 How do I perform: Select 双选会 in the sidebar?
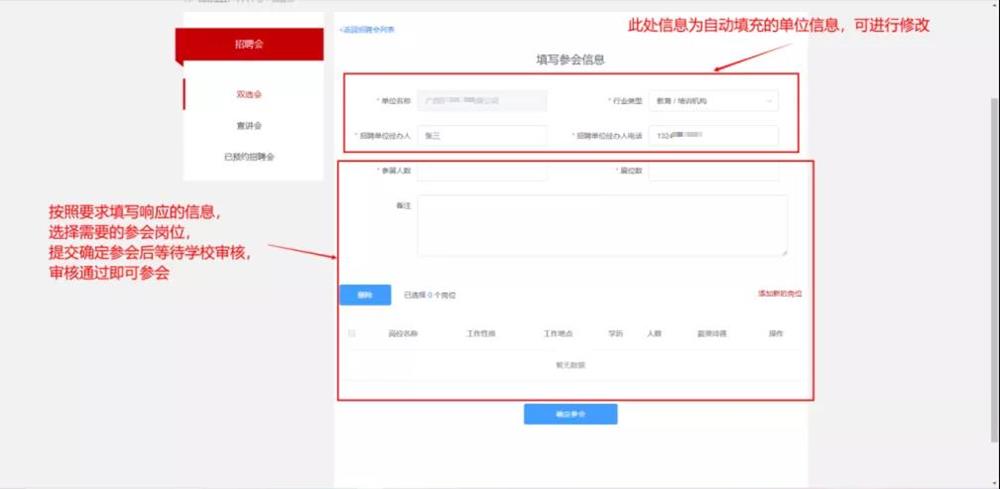click(x=249, y=94)
